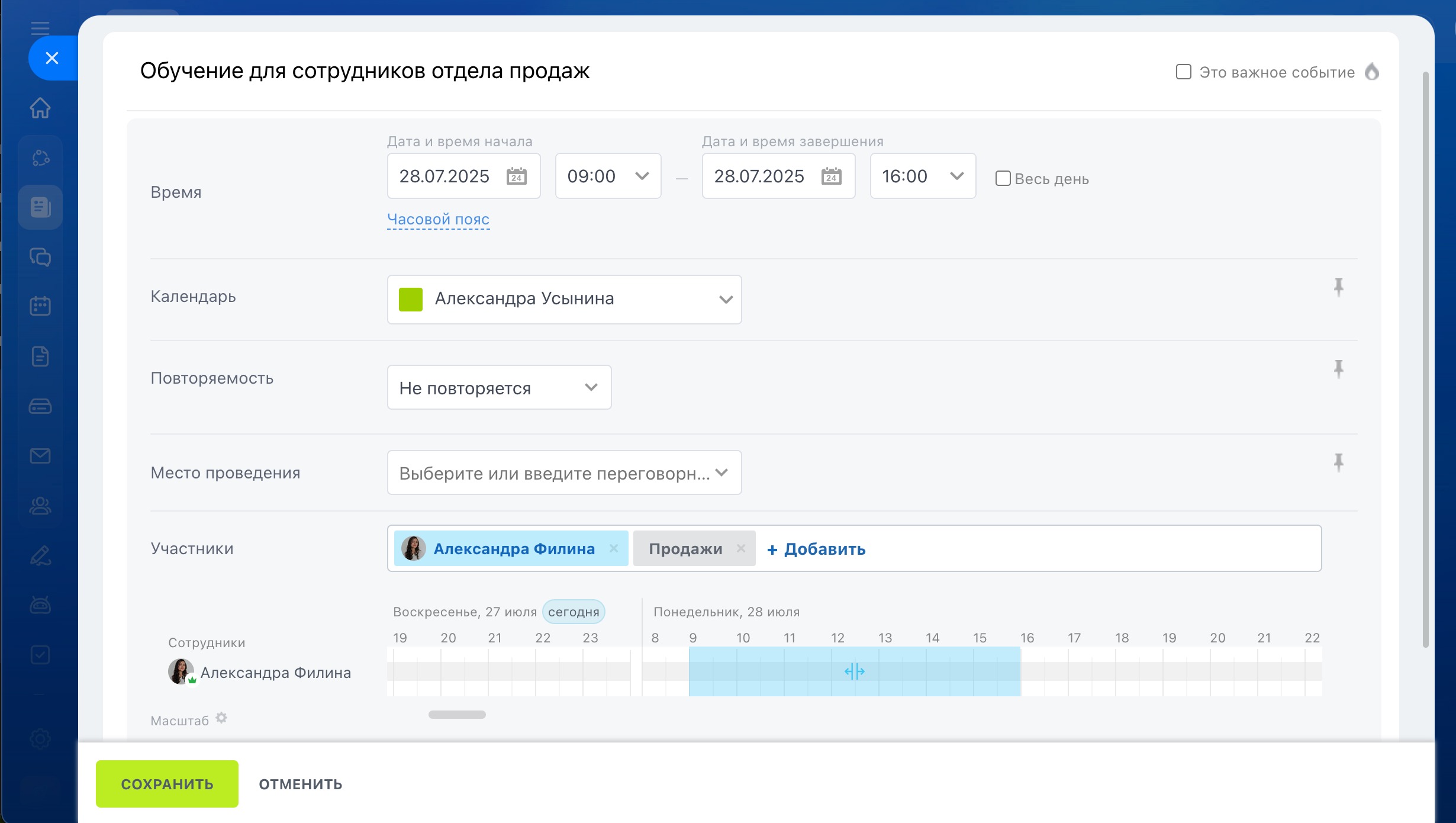Viewport: 1456px width, 823px height.
Task: Open the home icon in sidebar
Action: 40,108
